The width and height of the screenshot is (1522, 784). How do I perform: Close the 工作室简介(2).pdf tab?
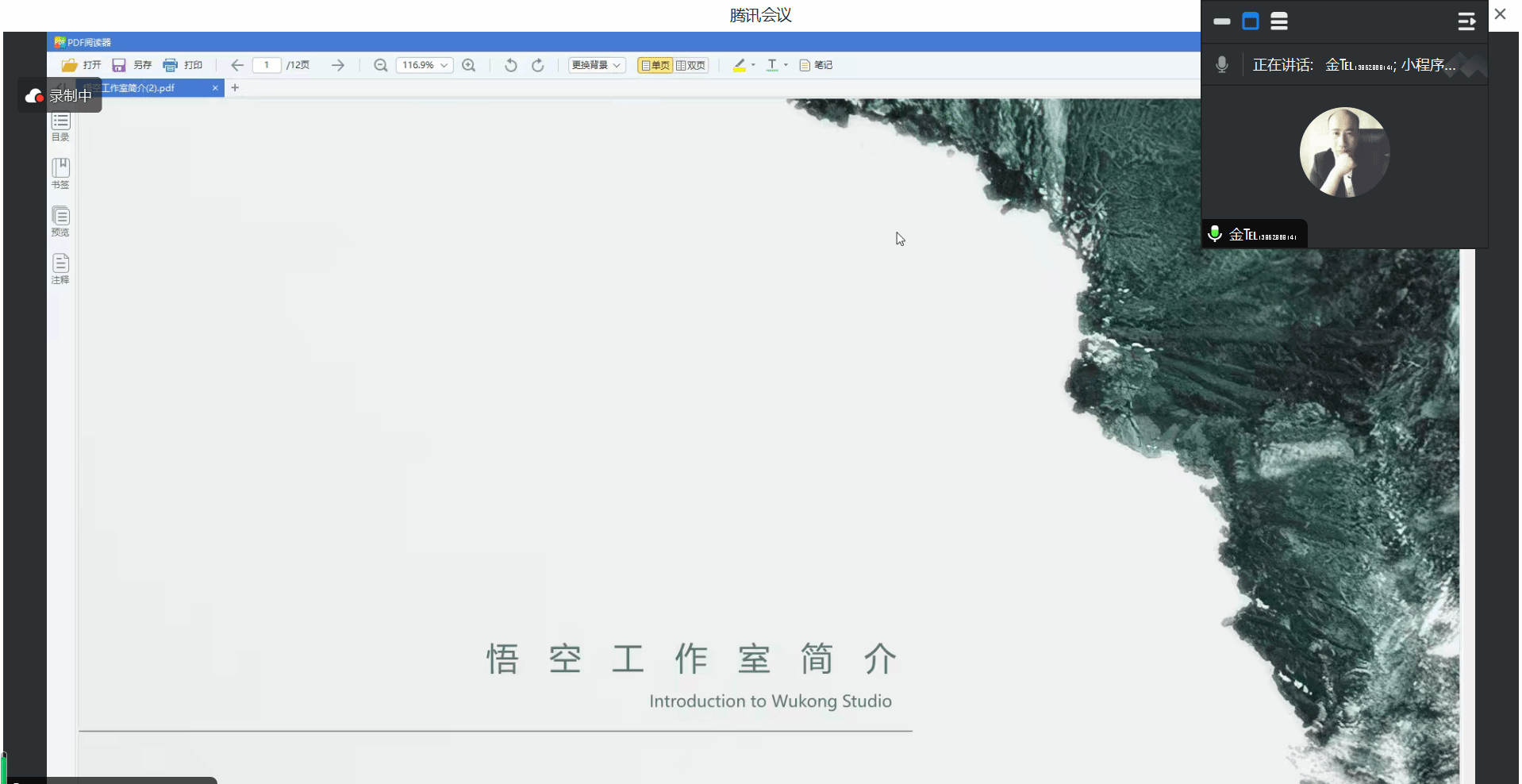[215, 88]
